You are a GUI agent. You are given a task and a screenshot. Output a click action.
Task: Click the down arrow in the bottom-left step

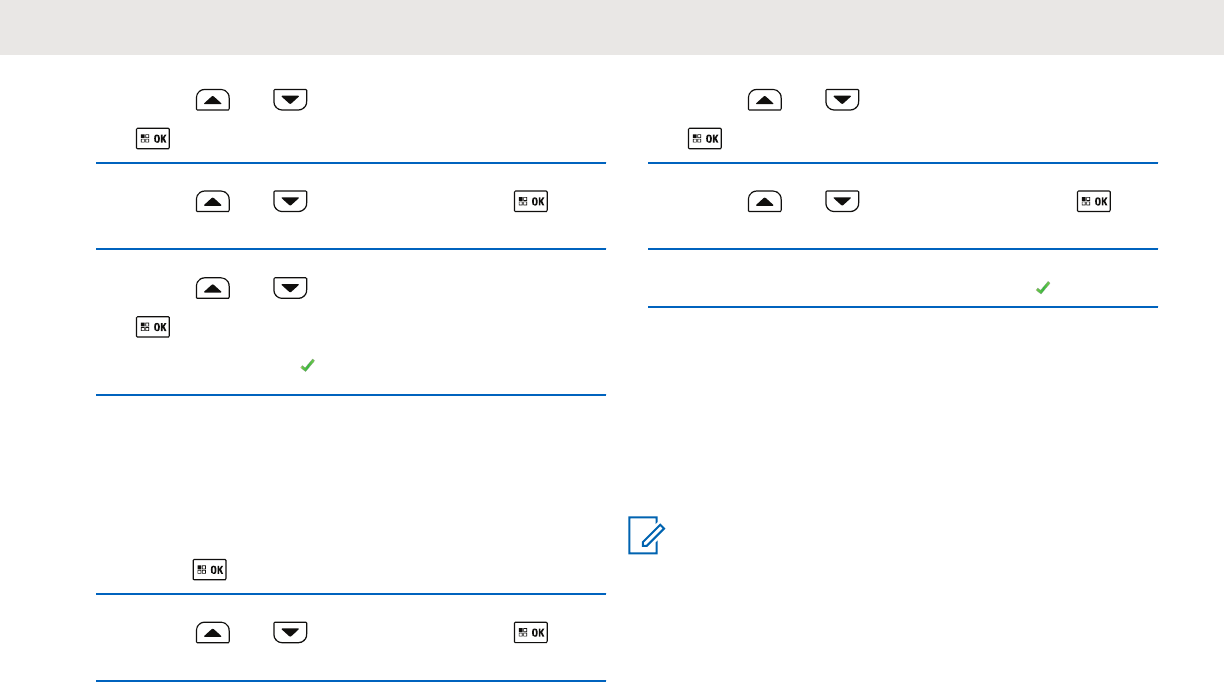290,632
